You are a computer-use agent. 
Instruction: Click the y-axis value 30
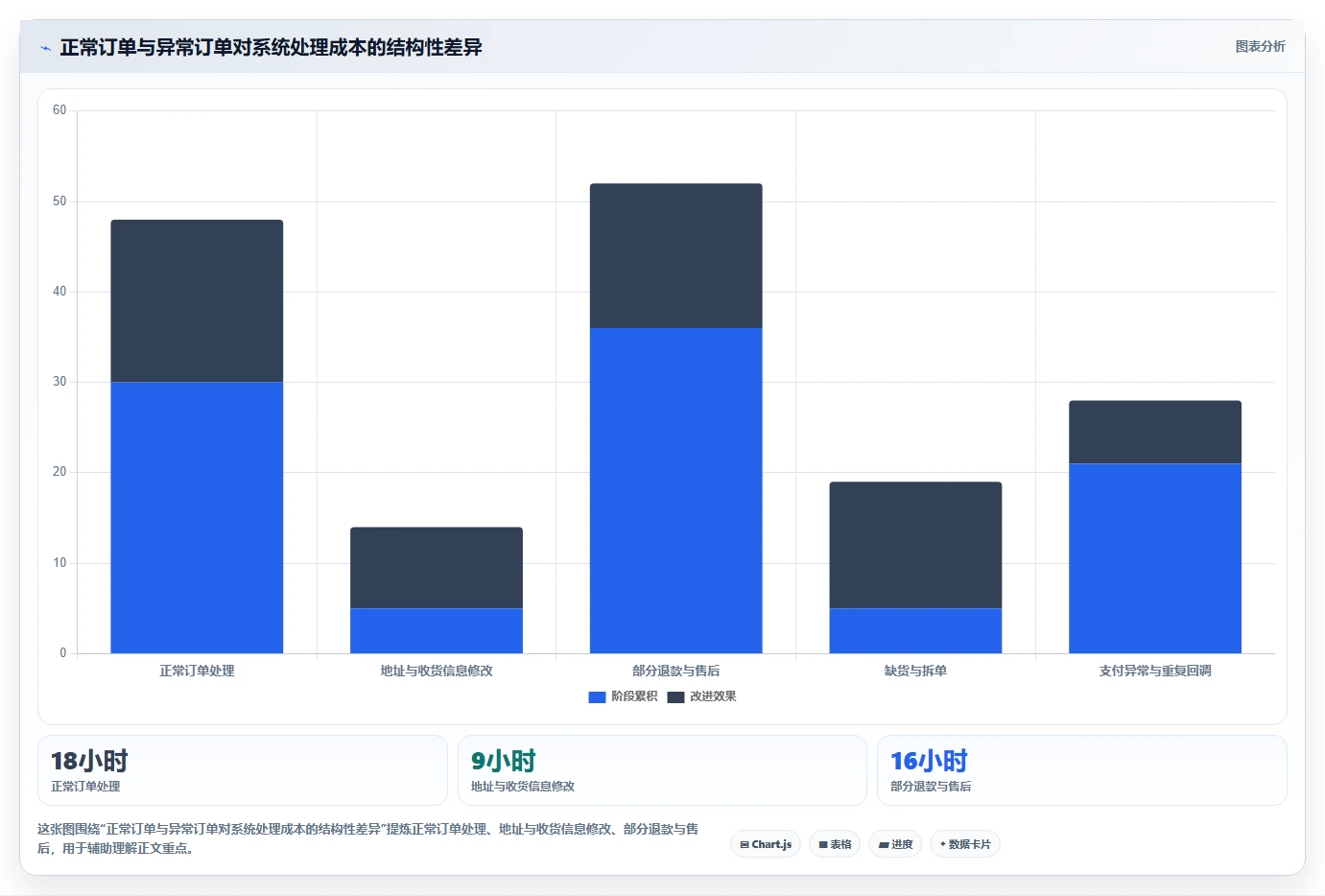[x=59, y=382]
